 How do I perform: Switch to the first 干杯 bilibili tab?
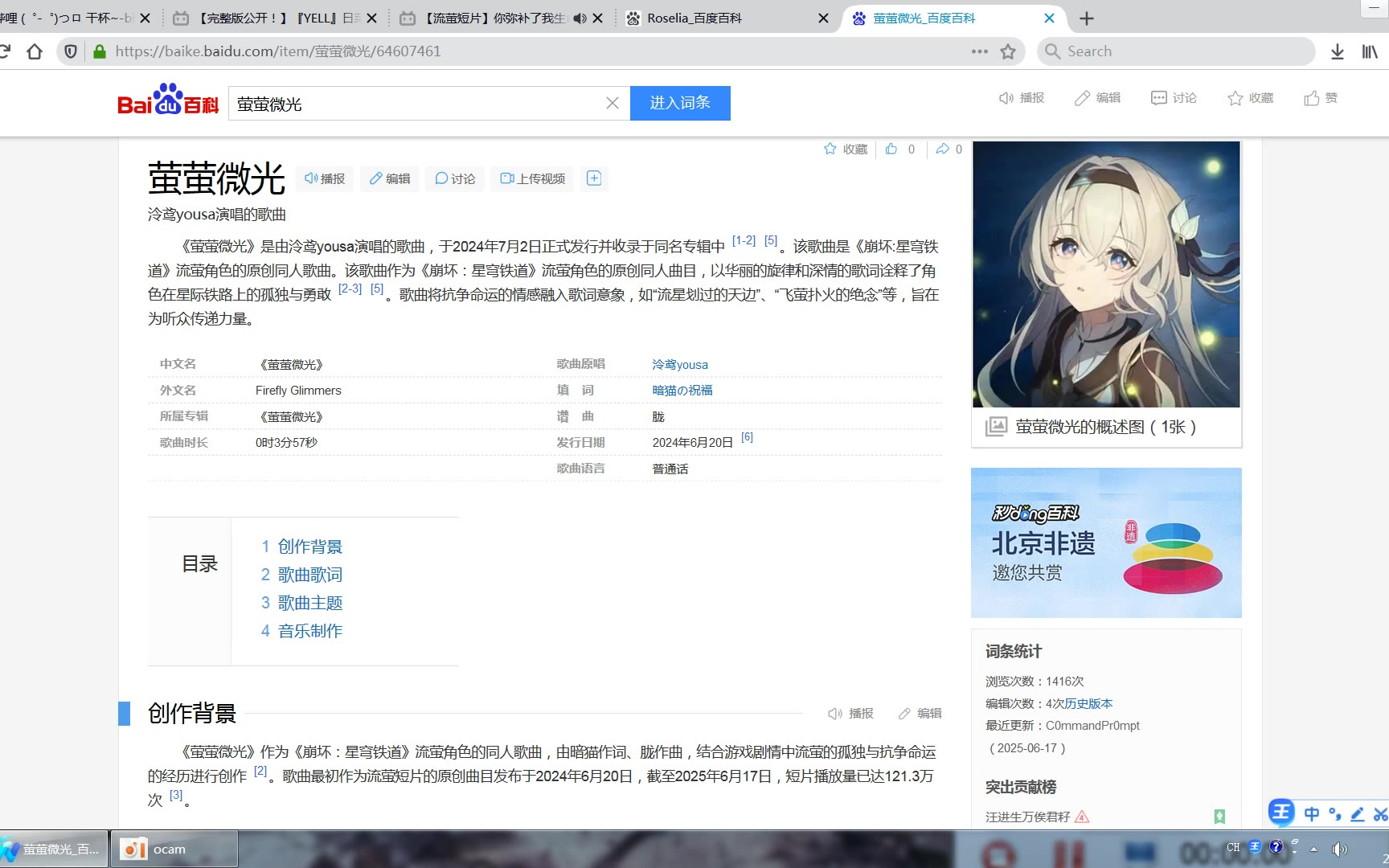(x=66, y=18)
